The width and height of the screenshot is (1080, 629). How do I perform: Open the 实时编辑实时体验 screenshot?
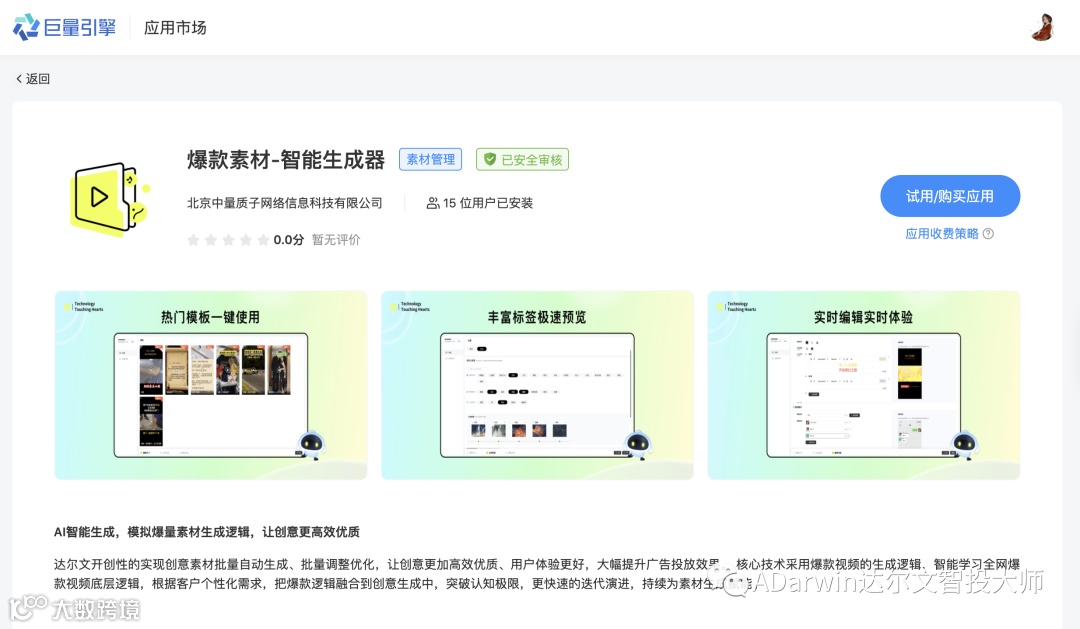pos(864,385)
